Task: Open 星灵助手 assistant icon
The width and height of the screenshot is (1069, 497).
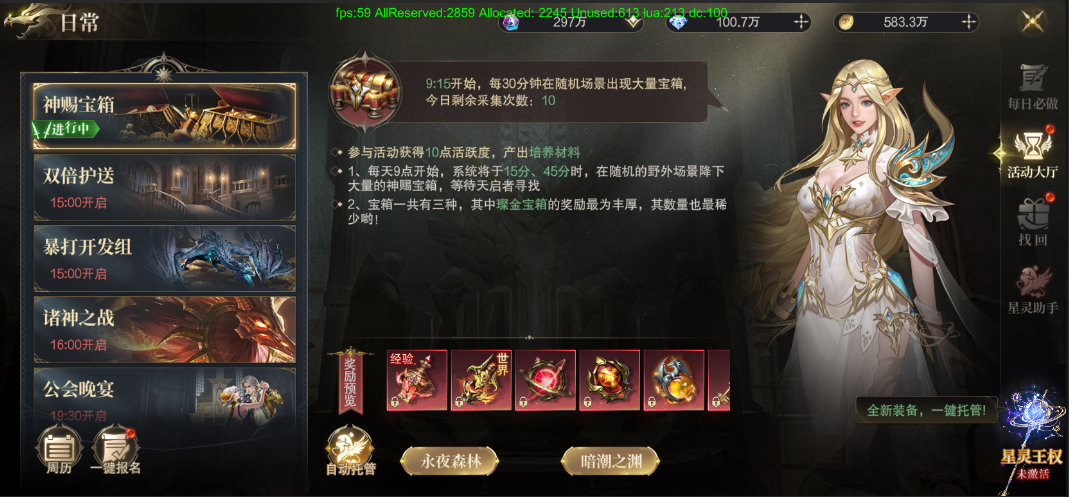Action: click(x=1033, y=290)
